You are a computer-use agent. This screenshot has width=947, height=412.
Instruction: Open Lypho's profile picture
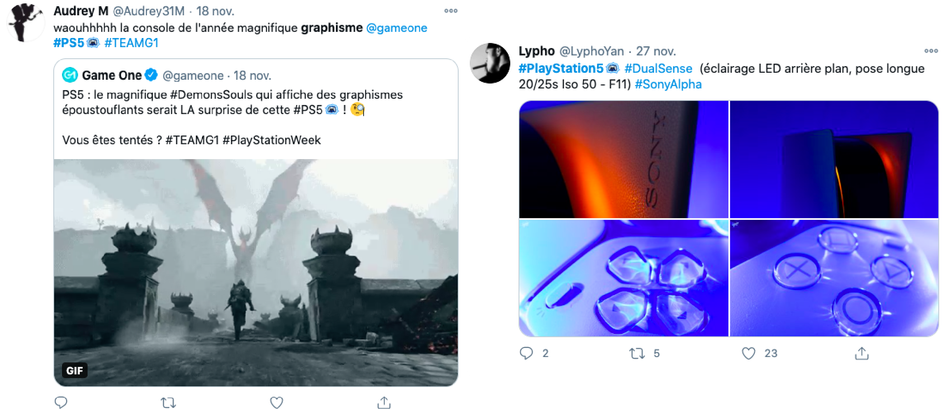tap(490, 63)
